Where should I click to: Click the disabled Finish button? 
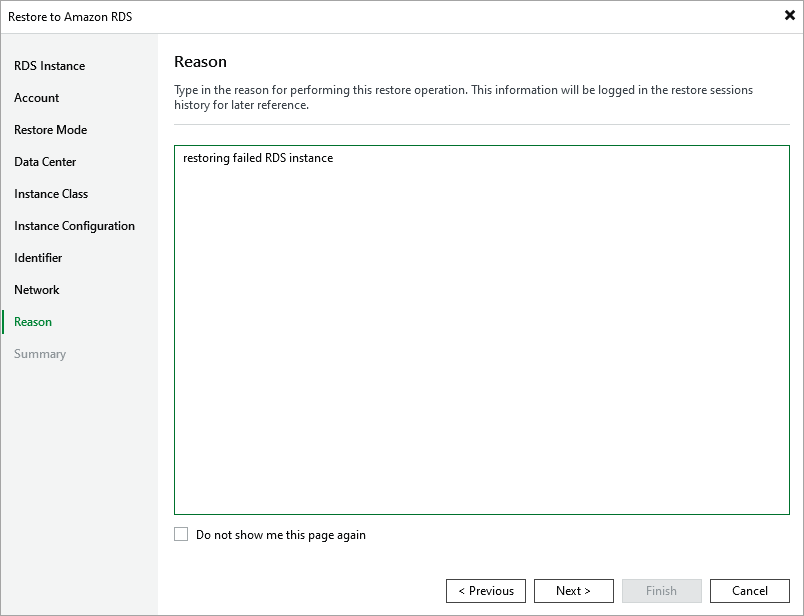point(661,591)
